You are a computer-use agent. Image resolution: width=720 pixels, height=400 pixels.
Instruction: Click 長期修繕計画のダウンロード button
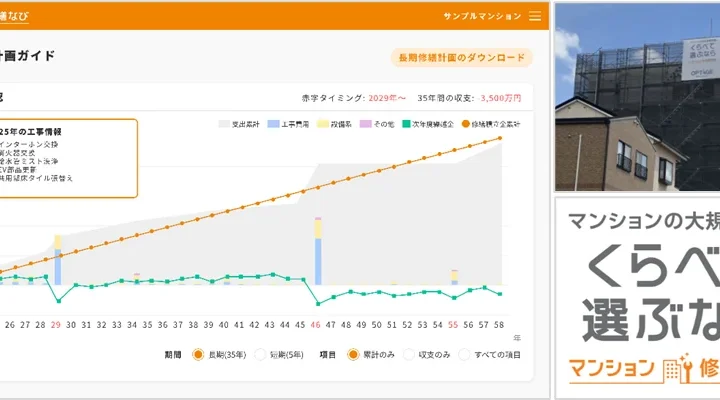coord(461,58)
